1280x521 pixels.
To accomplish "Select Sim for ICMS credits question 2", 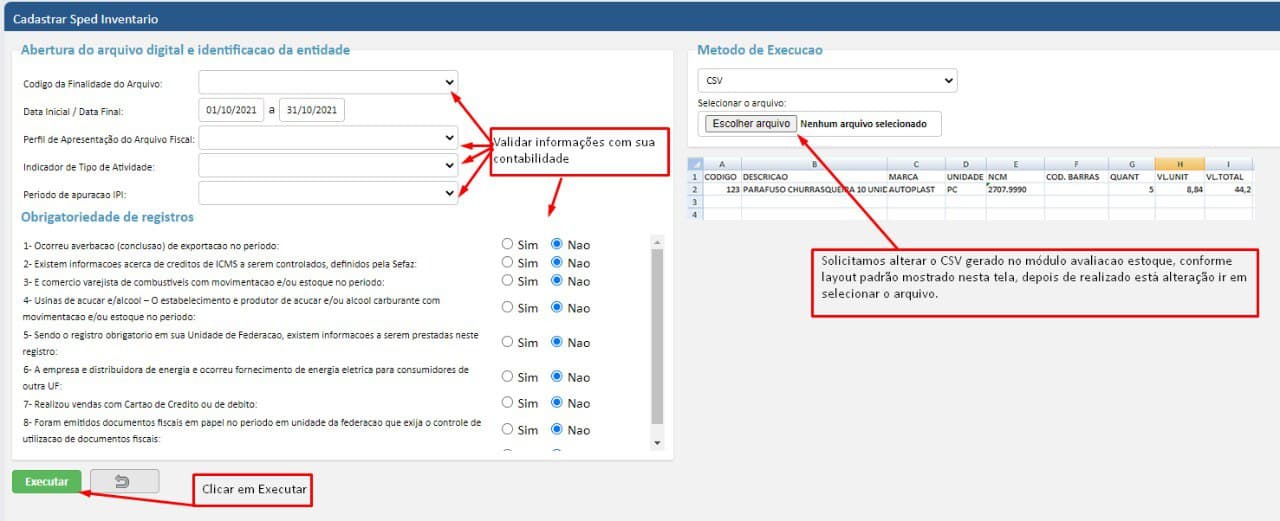I will (508, 263).
